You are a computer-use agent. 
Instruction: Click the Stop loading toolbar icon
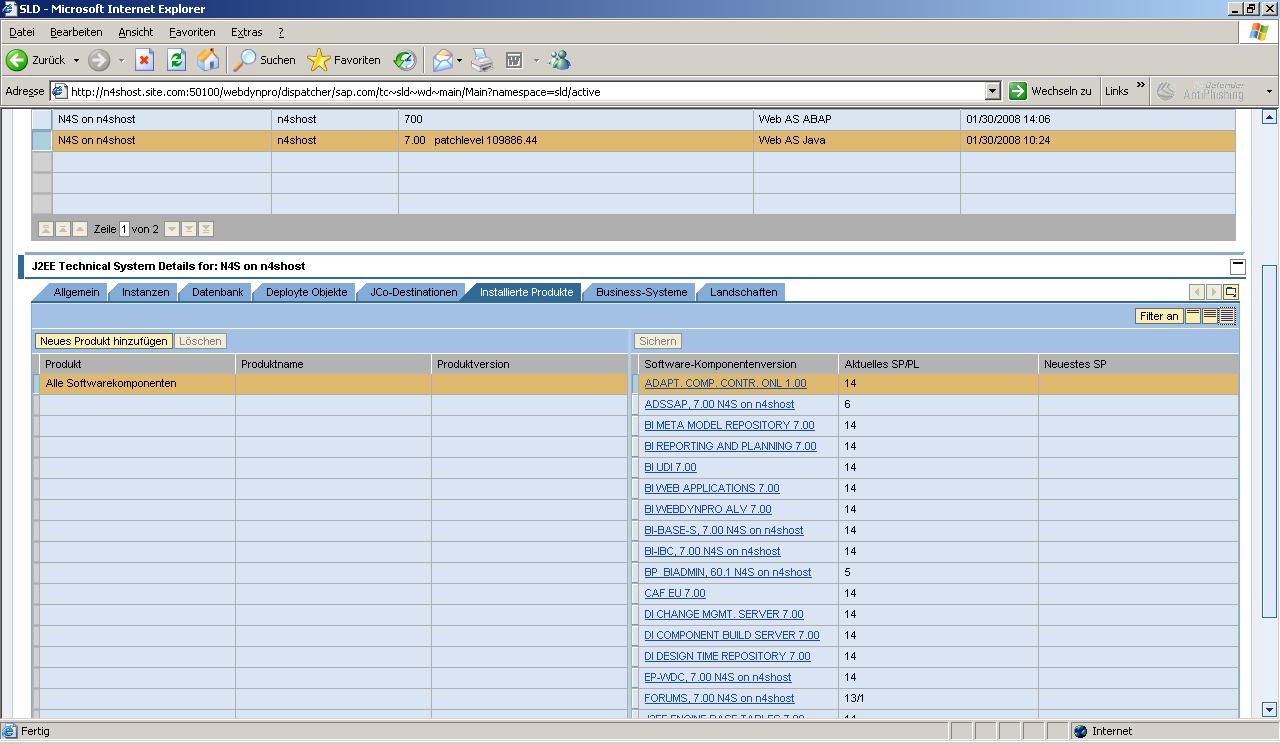coord(144,60)
